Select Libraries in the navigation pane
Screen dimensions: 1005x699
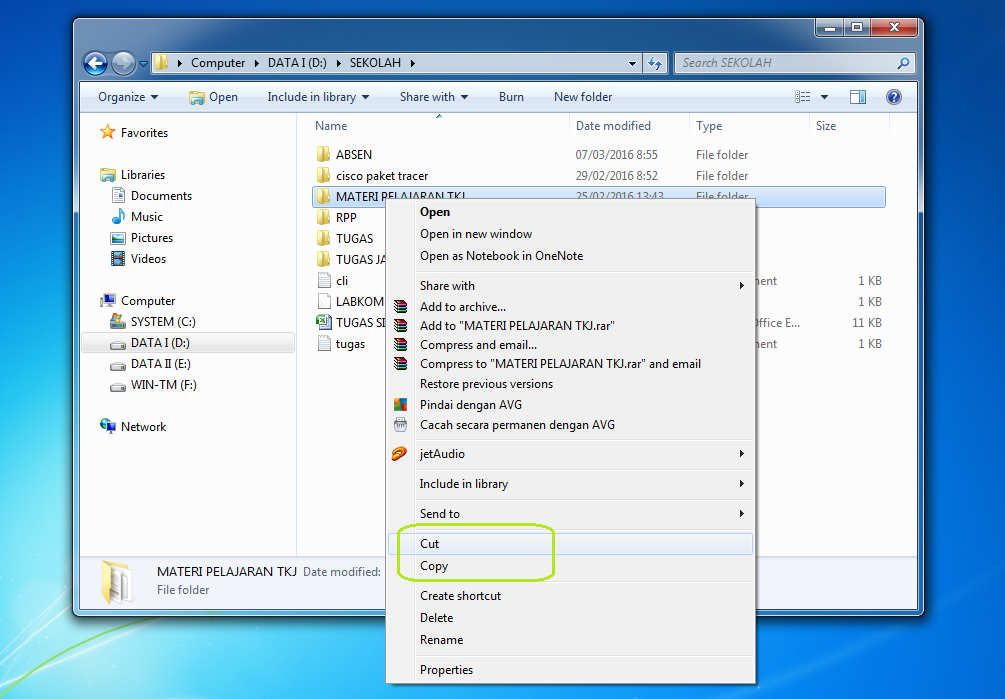(x=133, y=174)
